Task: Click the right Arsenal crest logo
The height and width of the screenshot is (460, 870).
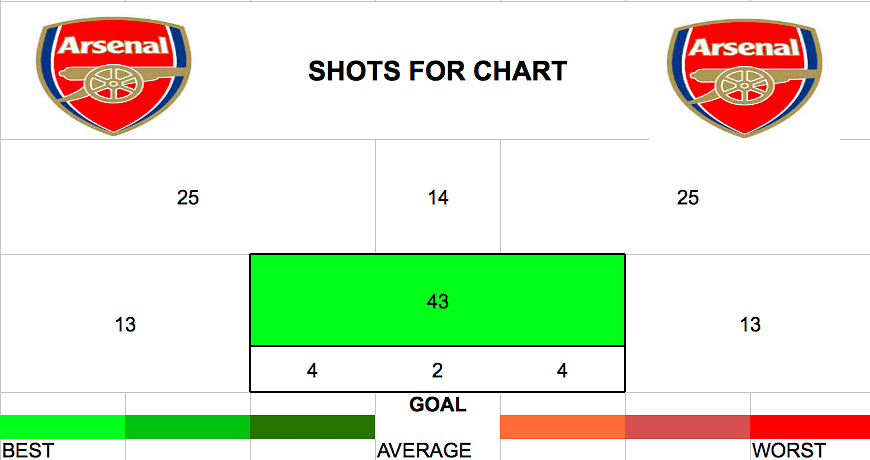Action: click(744, 78)
